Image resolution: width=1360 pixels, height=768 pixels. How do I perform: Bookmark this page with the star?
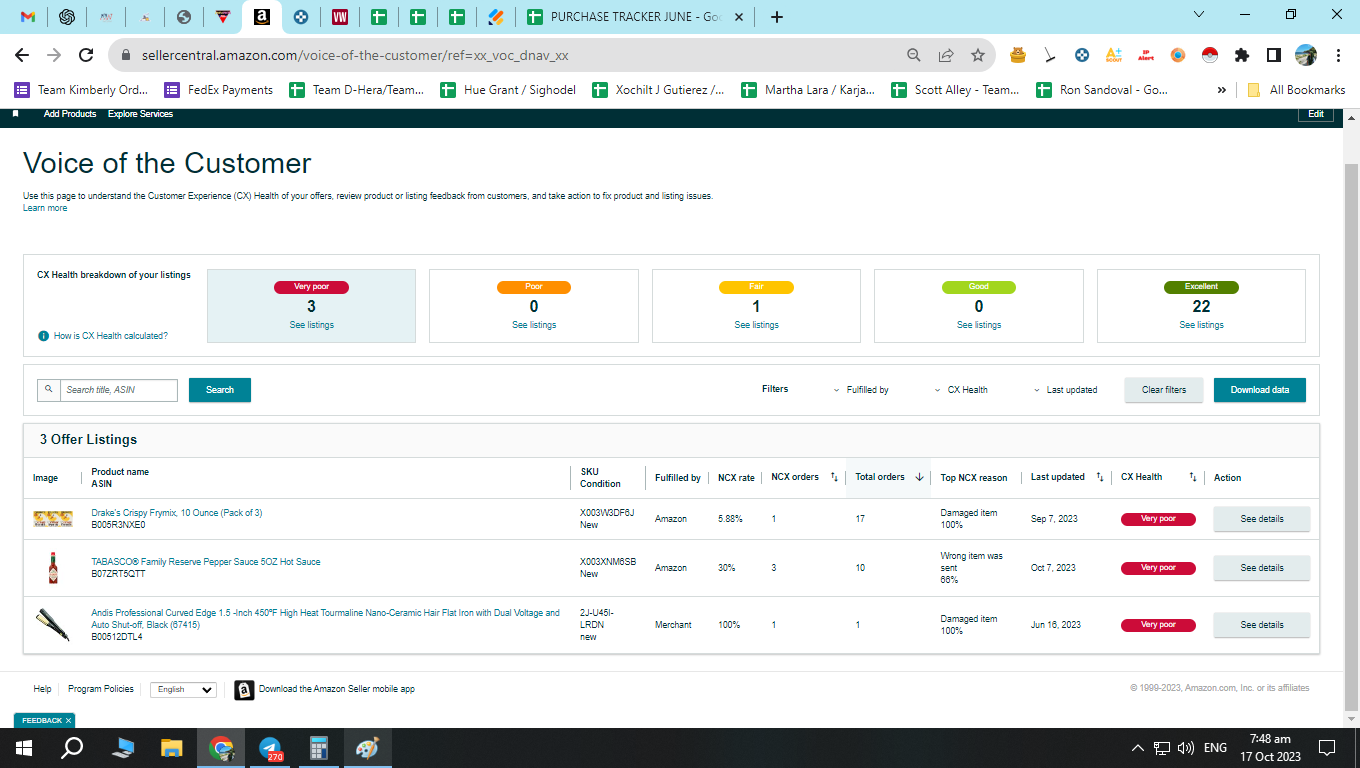[978, 56]
